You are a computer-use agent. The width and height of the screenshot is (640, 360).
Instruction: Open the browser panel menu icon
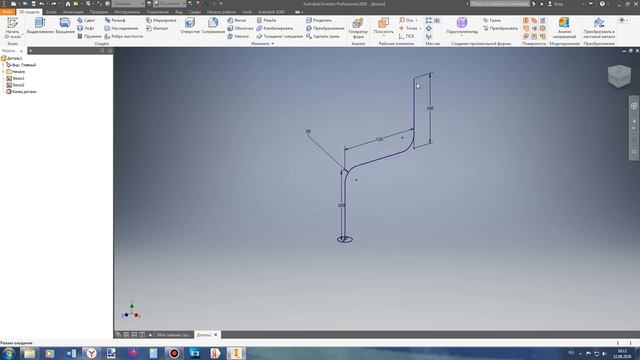109,51
